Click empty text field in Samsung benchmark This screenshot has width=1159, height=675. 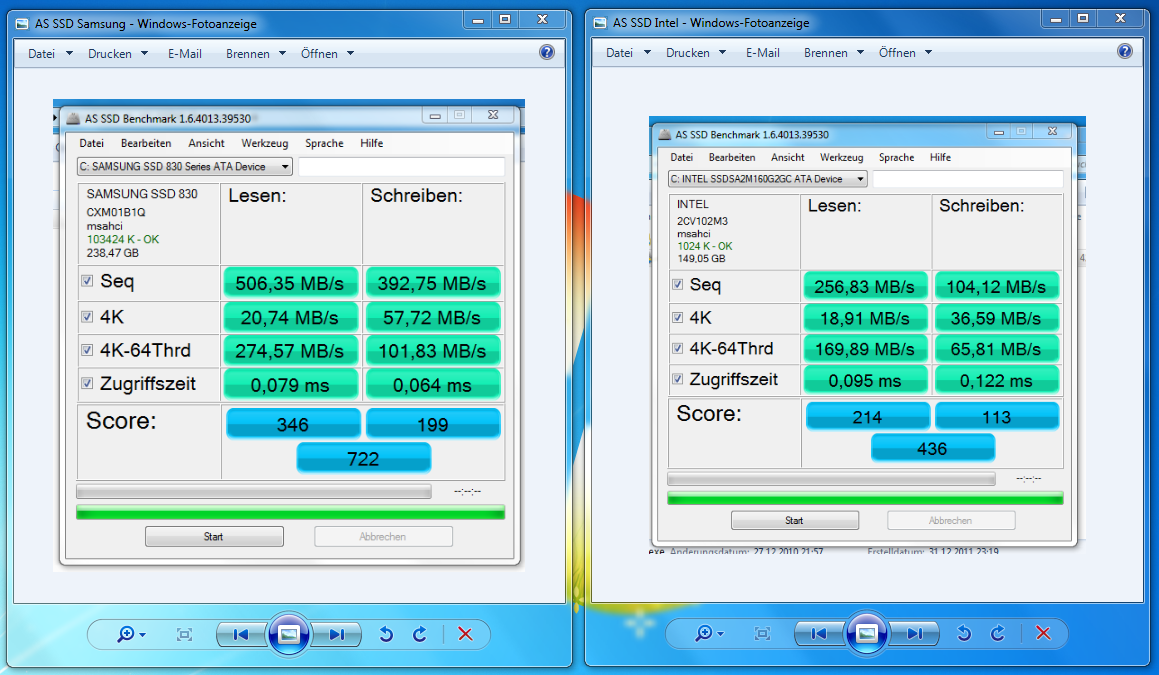(x=401, y=166)
